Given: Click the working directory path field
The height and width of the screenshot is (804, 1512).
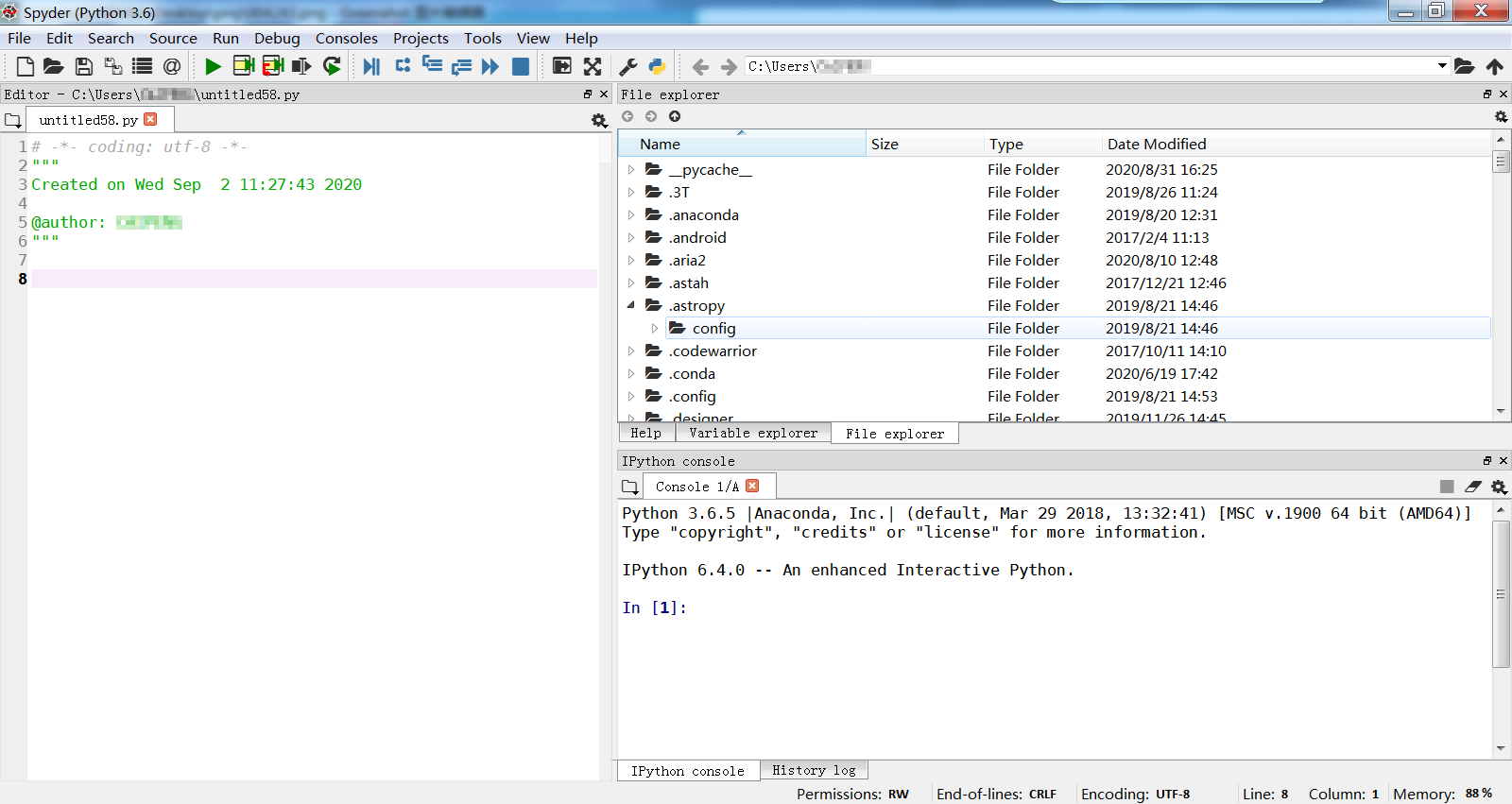Looking at the screenshot, I should coord(1089,66).
